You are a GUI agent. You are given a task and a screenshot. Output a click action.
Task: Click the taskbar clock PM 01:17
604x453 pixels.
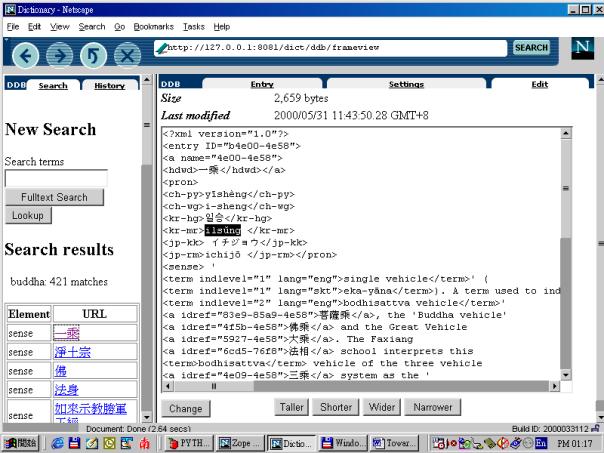click(x=574, y=443)
